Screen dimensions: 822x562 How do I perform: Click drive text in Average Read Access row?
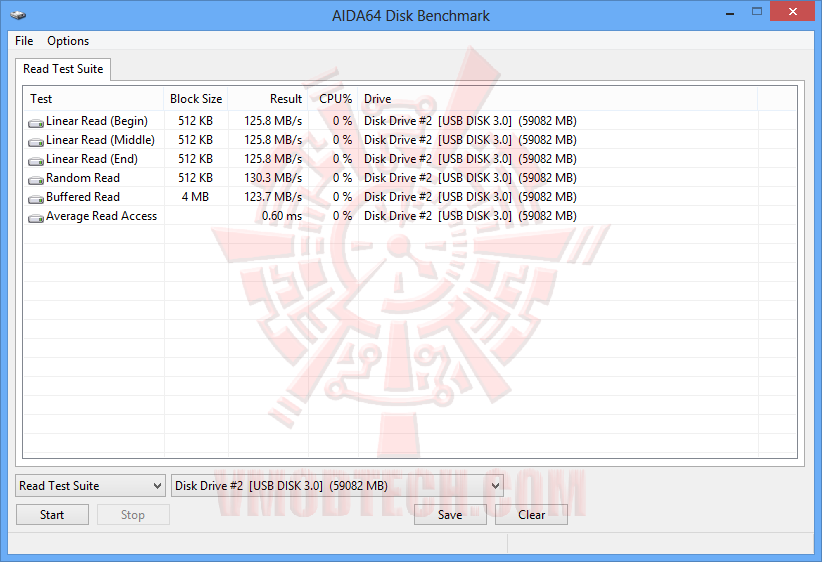click(x=470, y=216)
